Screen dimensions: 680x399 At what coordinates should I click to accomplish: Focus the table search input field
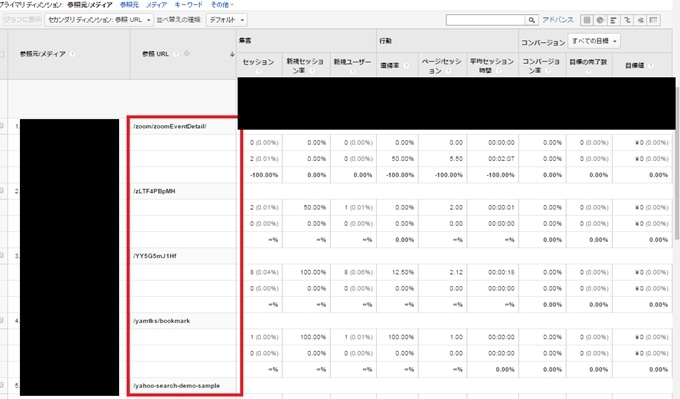click(x=485, y=20)
